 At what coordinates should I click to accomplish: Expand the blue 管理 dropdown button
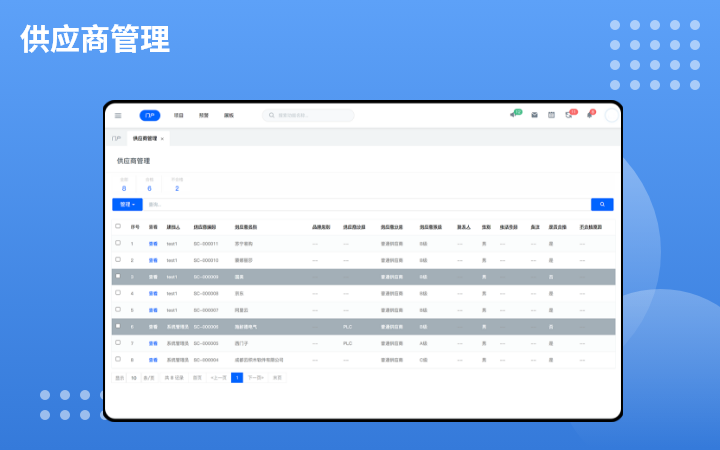pos(126,204)
